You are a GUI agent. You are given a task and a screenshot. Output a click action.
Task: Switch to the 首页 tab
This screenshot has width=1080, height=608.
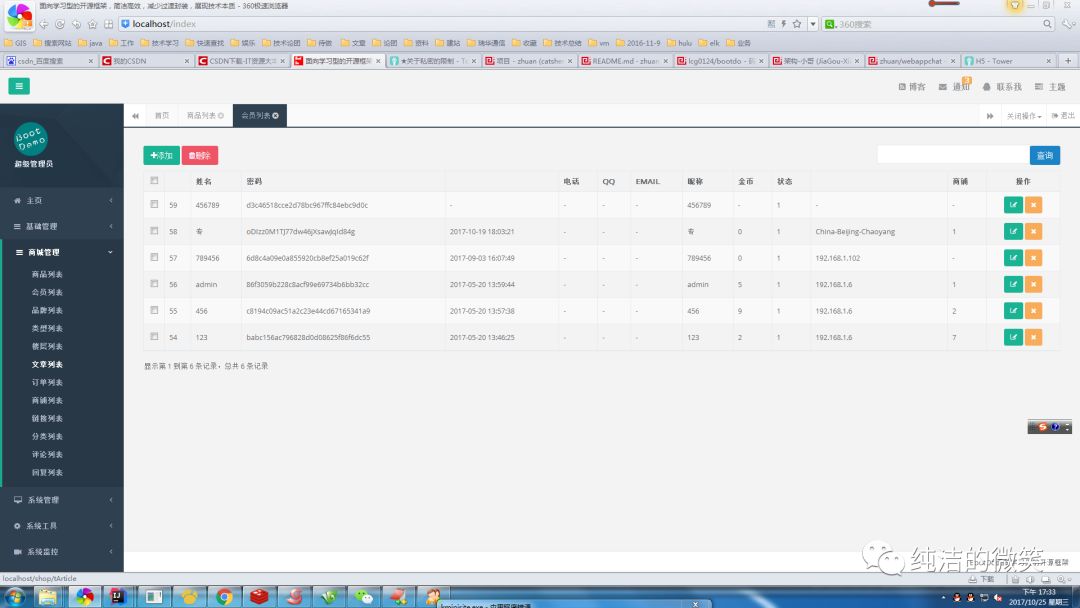coord(162,115)
